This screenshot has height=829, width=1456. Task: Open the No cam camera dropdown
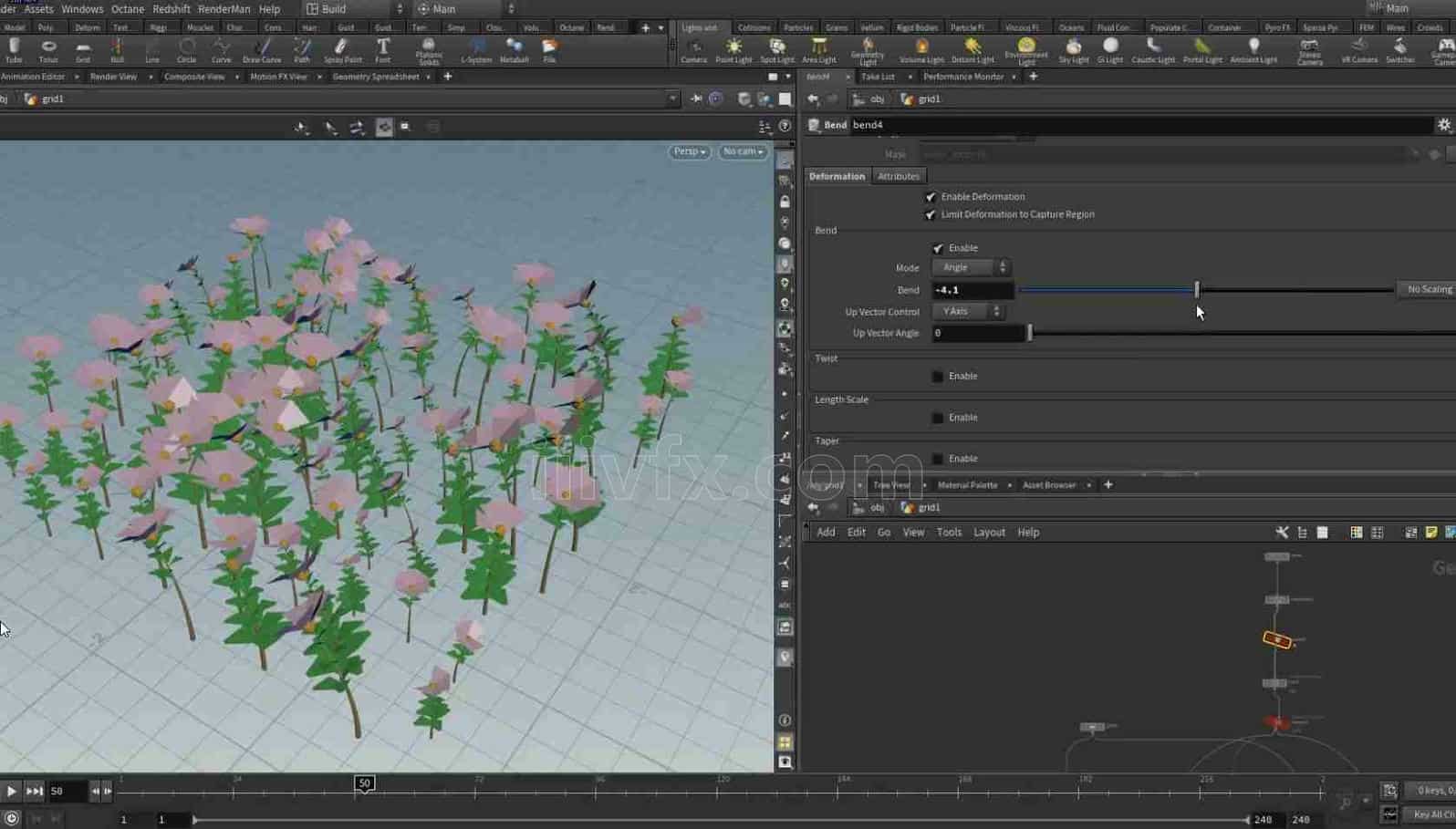743,151
